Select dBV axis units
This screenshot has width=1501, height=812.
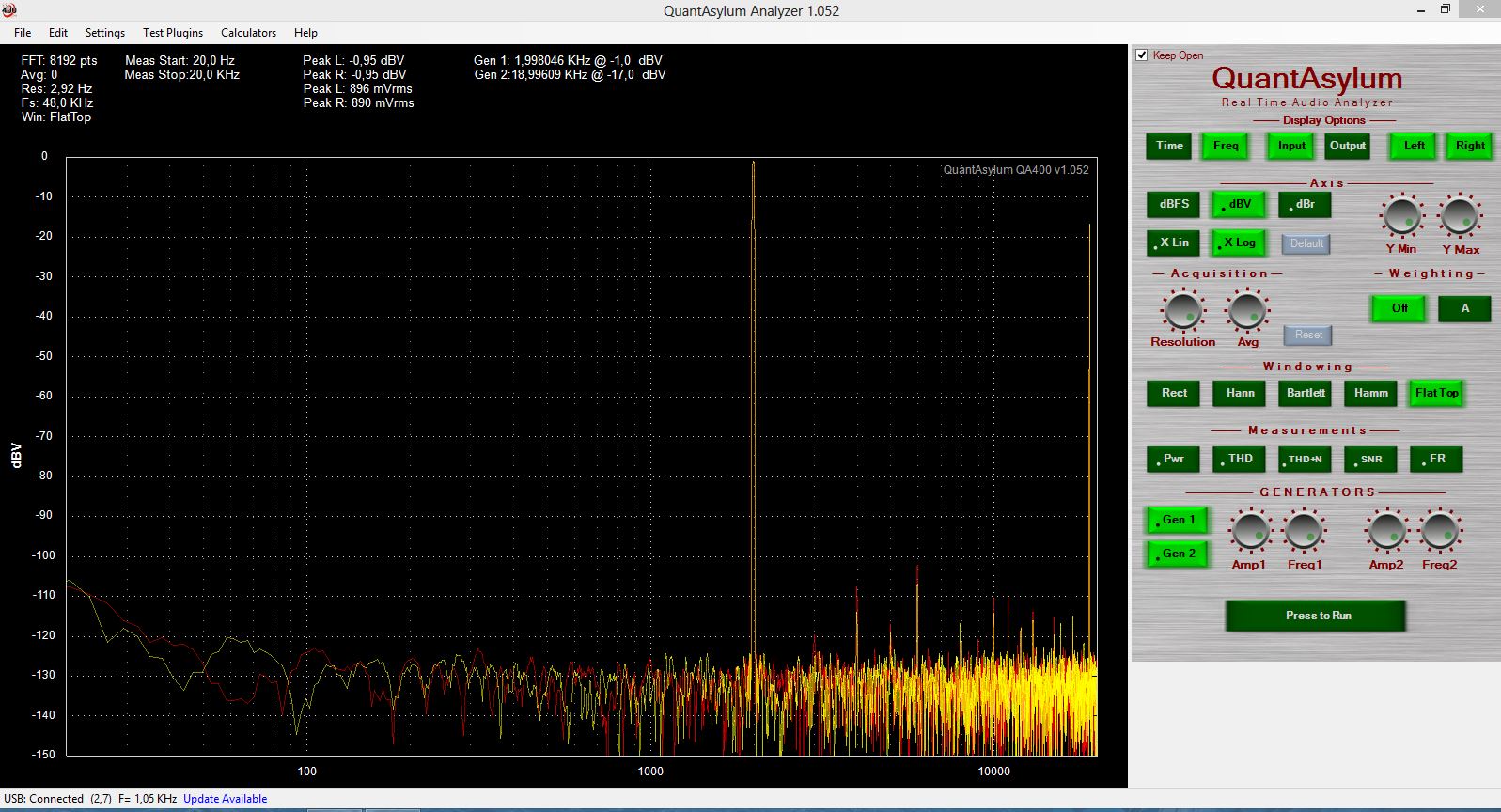(x=1239, y=204)
